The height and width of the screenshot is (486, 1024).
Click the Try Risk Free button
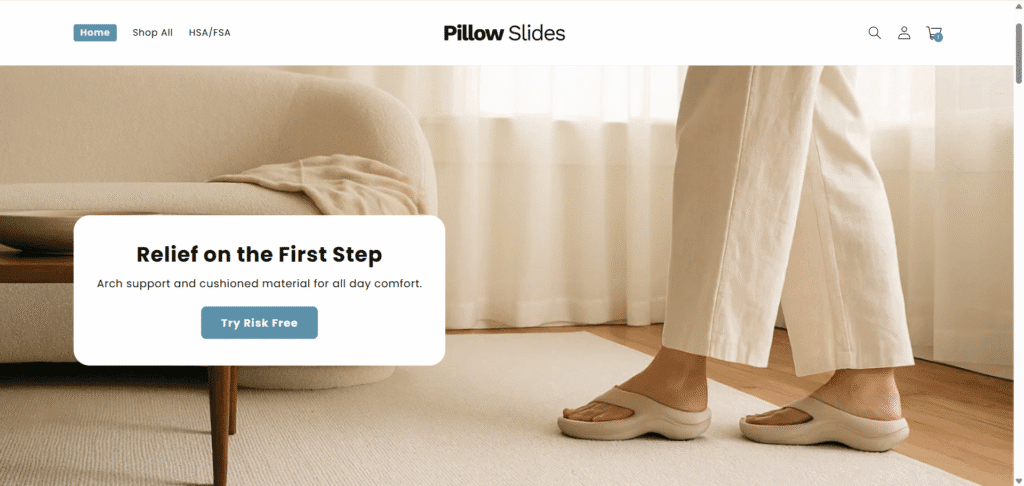tap(259, 323)
